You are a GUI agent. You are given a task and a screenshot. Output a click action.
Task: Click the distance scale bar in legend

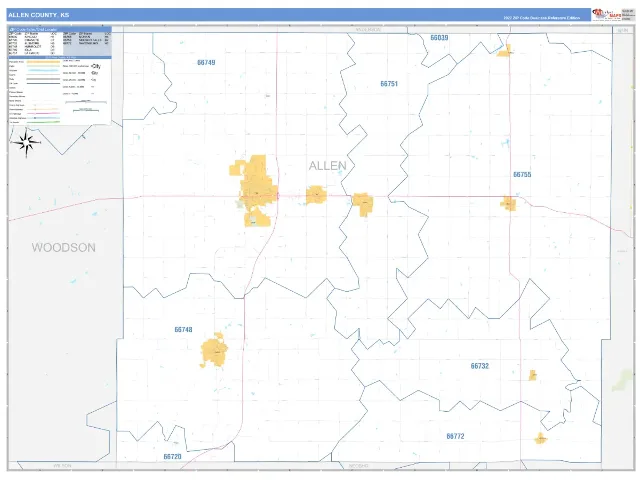(x=86, y=101)
